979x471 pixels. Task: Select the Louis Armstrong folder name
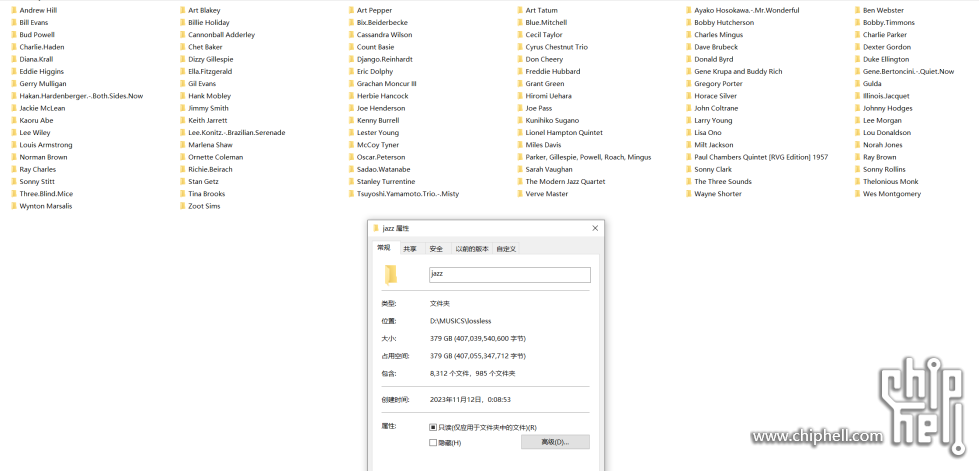[46, 145]
